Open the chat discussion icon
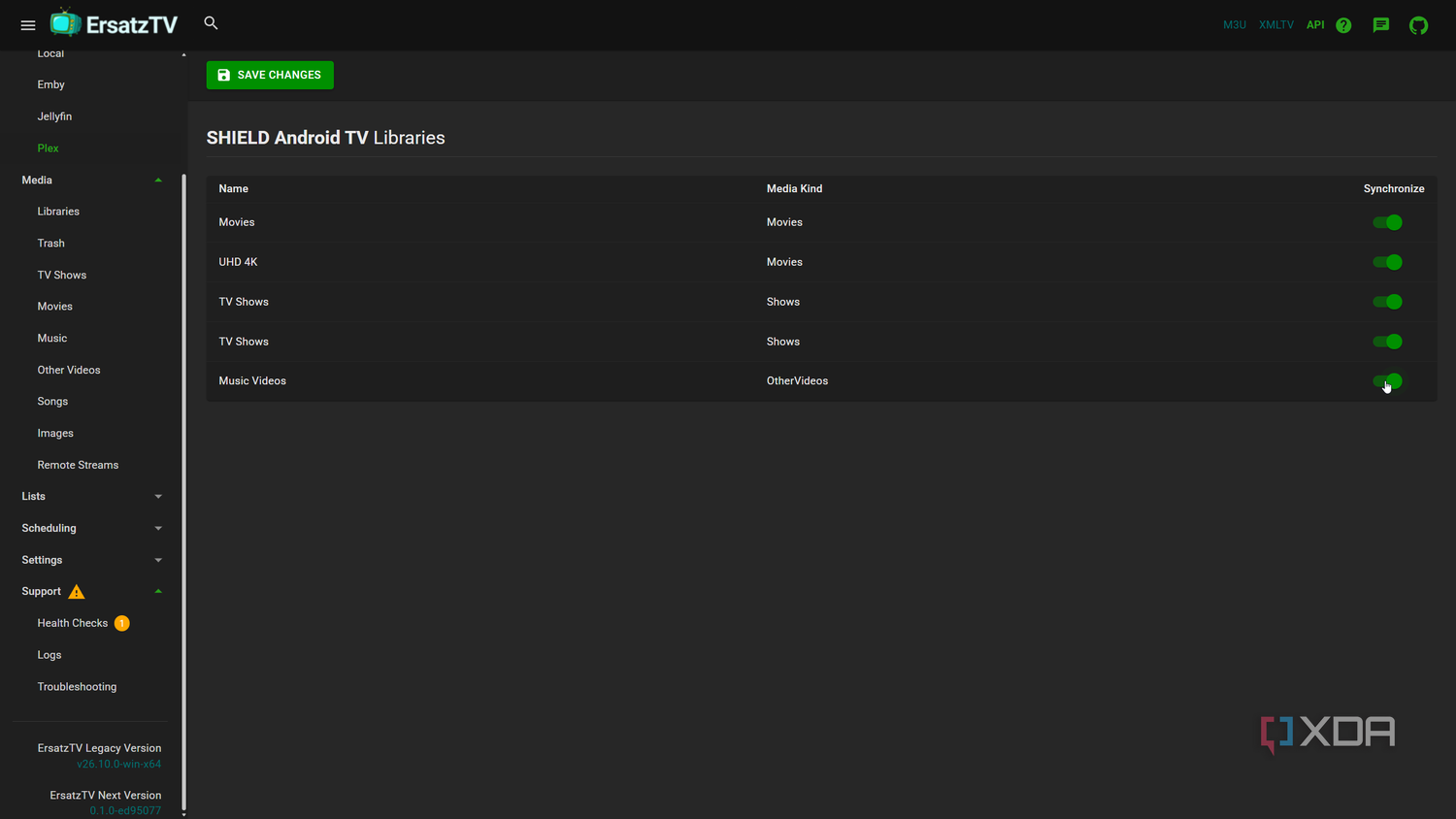 tap(1381, 25)
